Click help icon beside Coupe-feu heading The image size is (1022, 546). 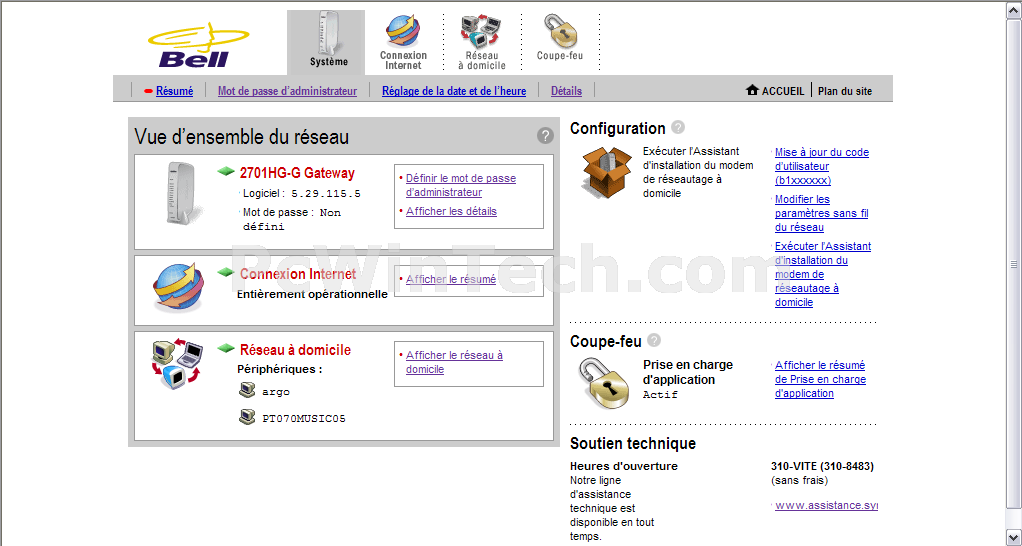click(654, 340)
